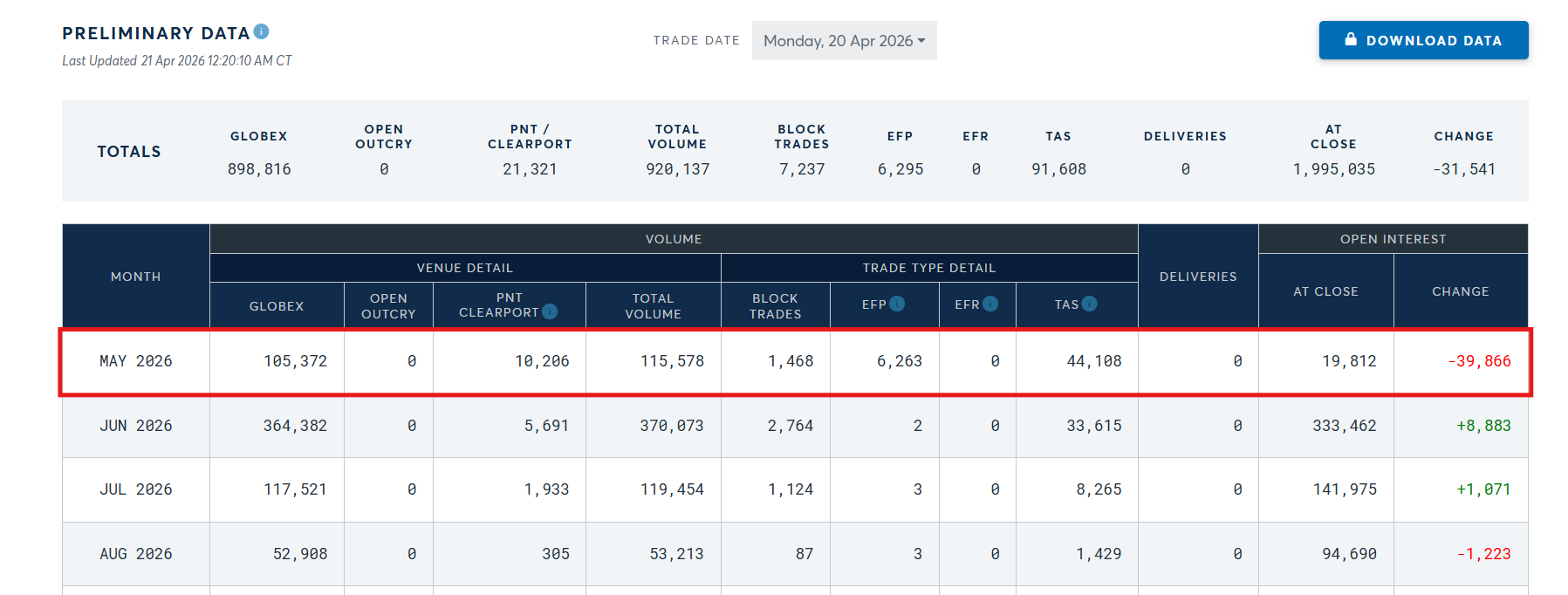Click the Globex column header in table
This screenshot has height=595, width=1568.
277,306
